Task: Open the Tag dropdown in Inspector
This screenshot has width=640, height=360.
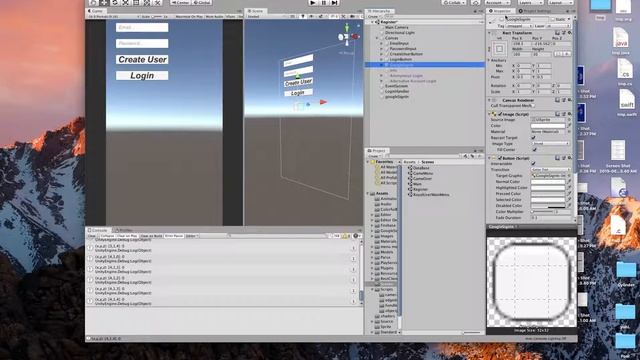Action: point(518,26)
